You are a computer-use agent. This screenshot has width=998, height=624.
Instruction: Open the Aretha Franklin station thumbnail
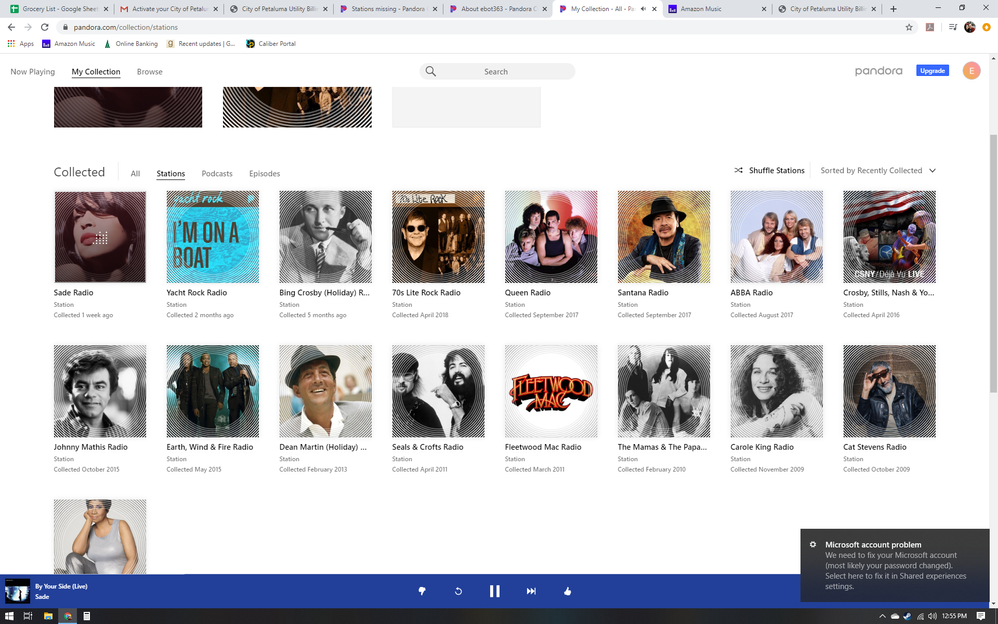pos(100,536)
